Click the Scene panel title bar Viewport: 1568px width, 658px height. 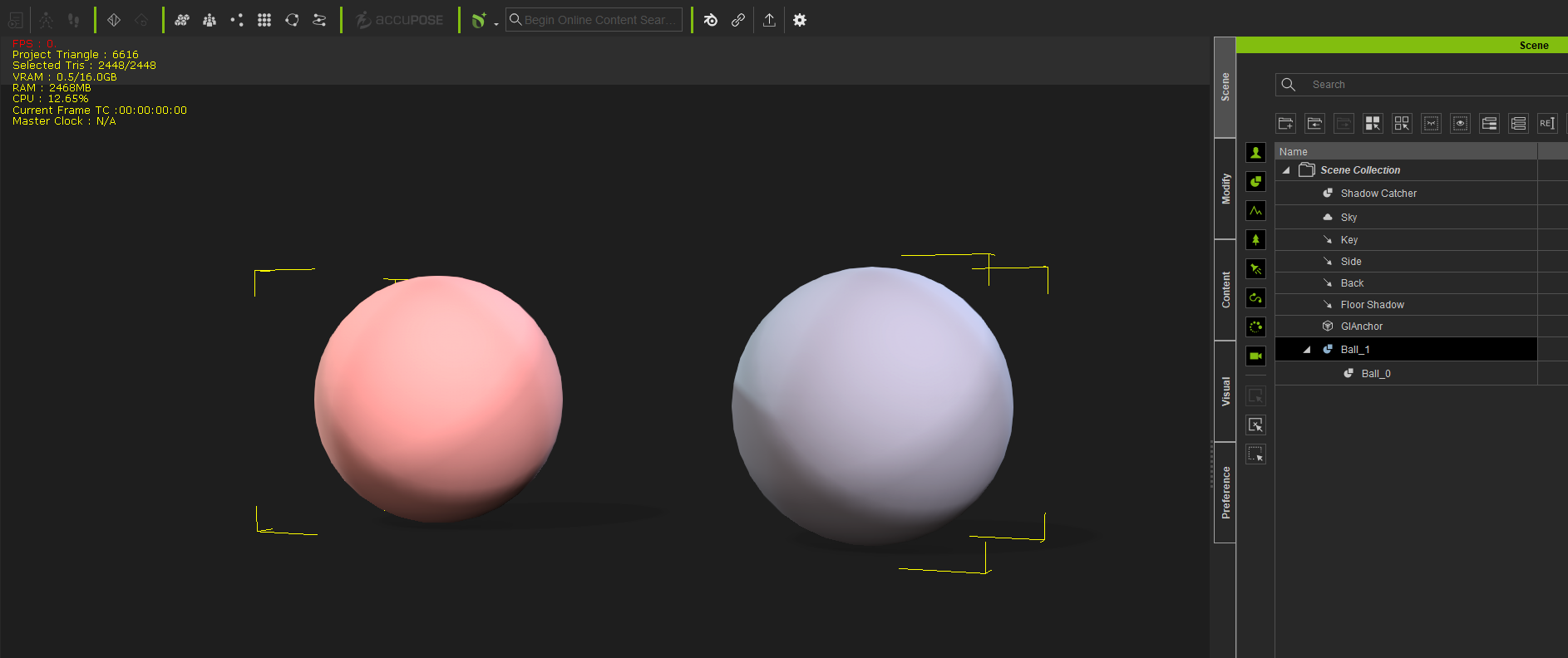pos(1402,46)
